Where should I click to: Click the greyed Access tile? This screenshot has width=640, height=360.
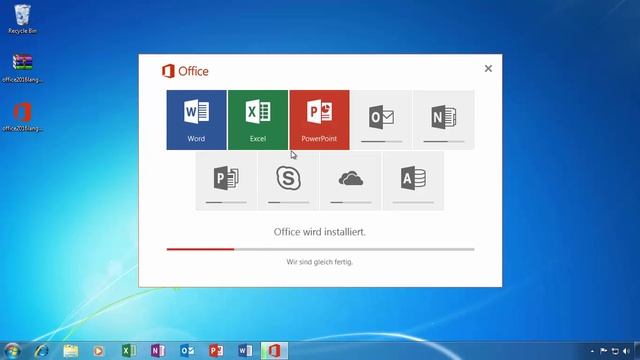(x=413, y=181)
